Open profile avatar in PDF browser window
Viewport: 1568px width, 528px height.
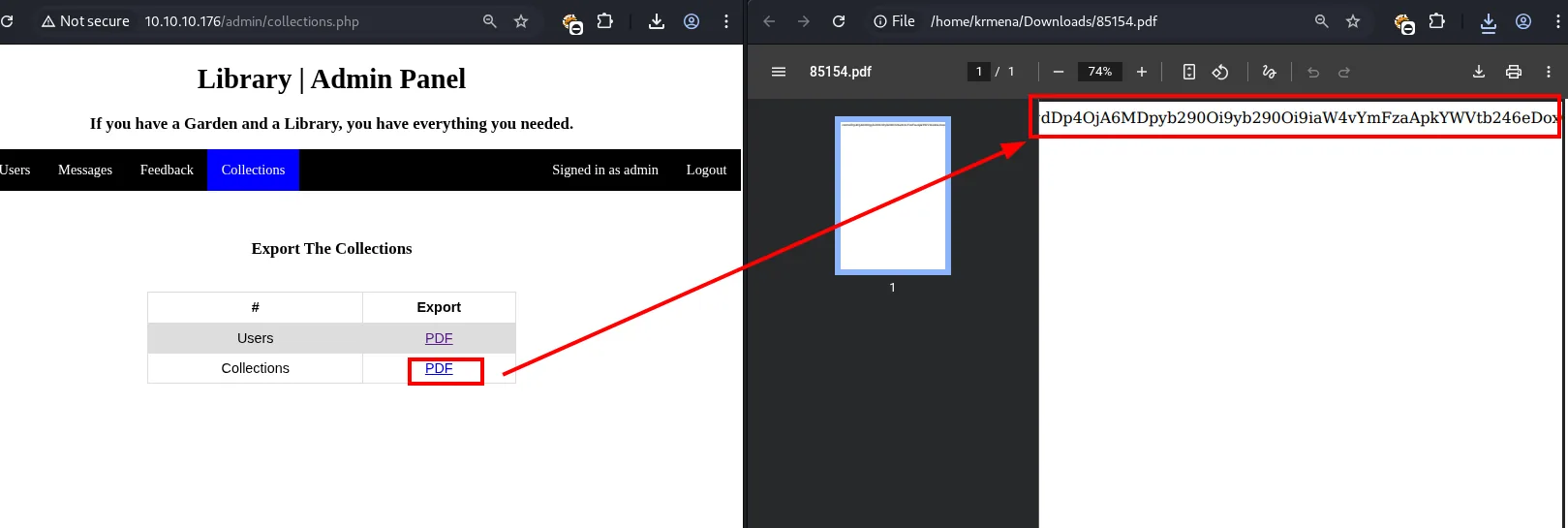tap(1523, 21)
